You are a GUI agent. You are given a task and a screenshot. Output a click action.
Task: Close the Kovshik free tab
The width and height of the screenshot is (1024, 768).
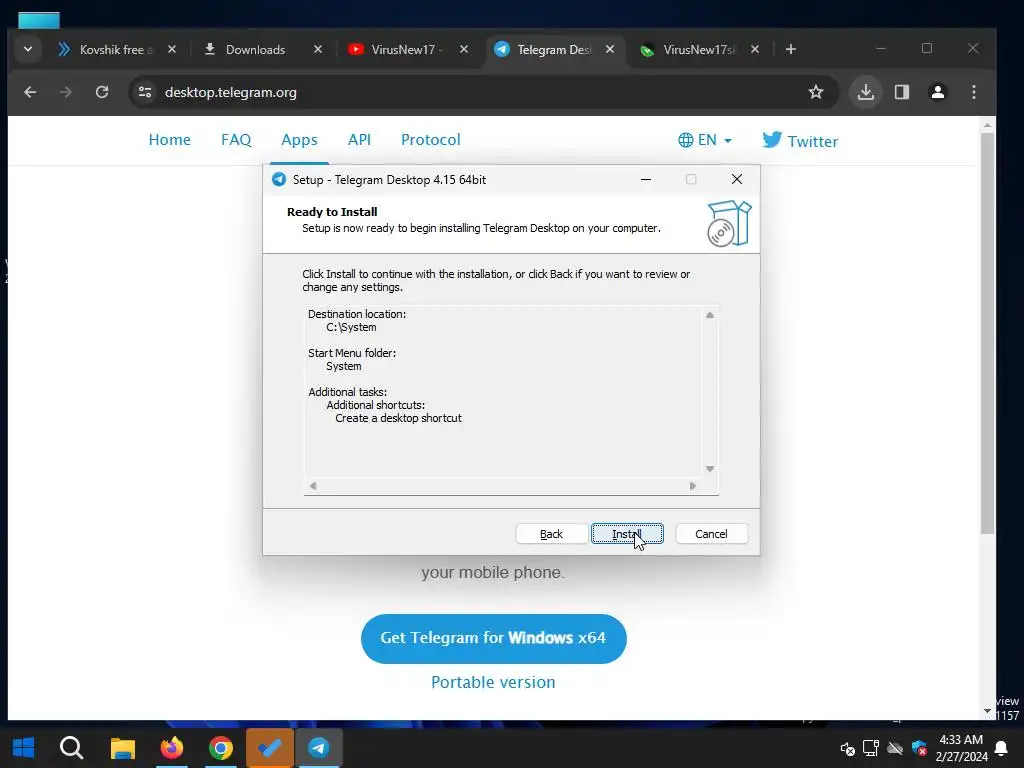[x=172, y=49]
